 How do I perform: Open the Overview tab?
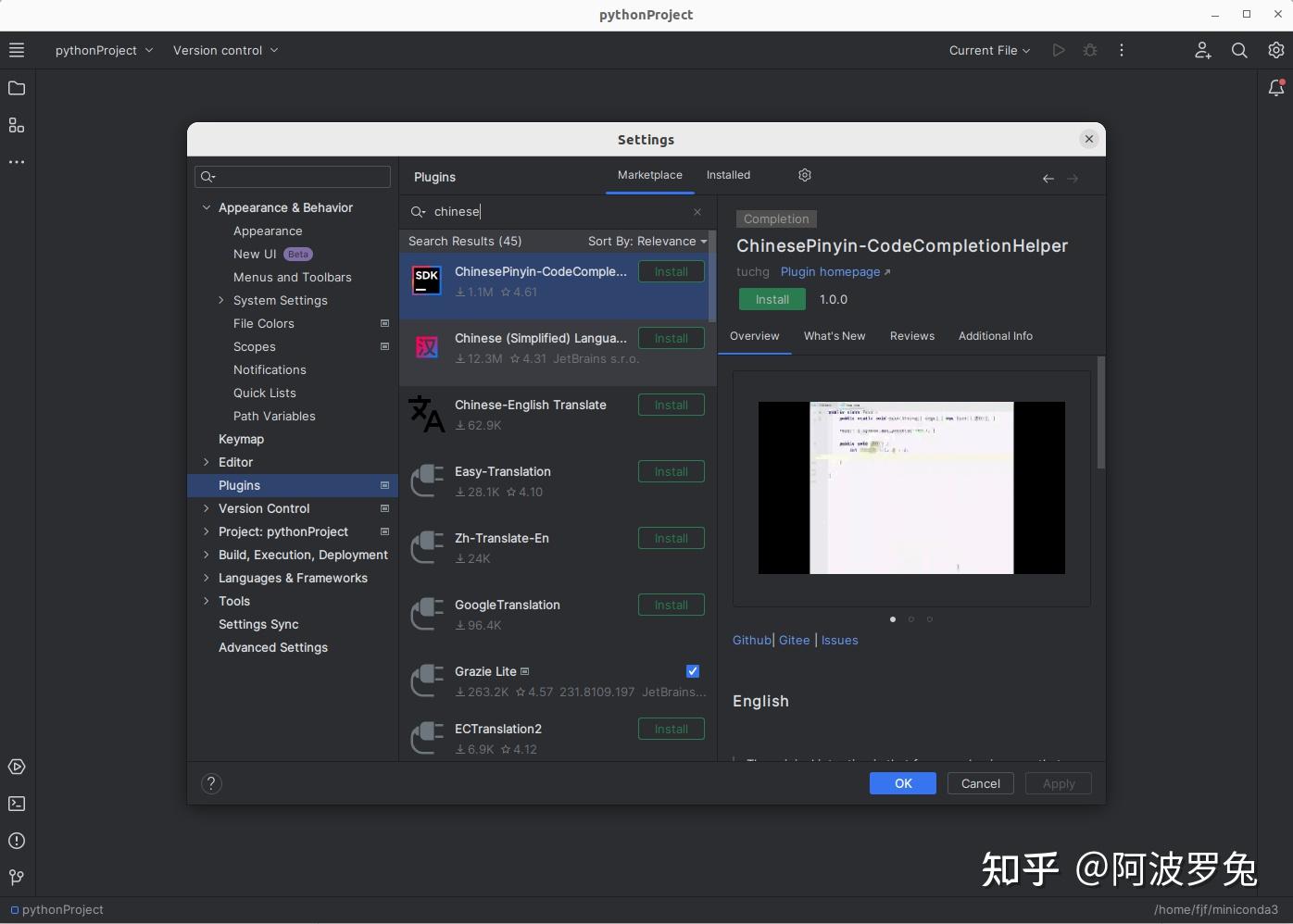point(755,336)
